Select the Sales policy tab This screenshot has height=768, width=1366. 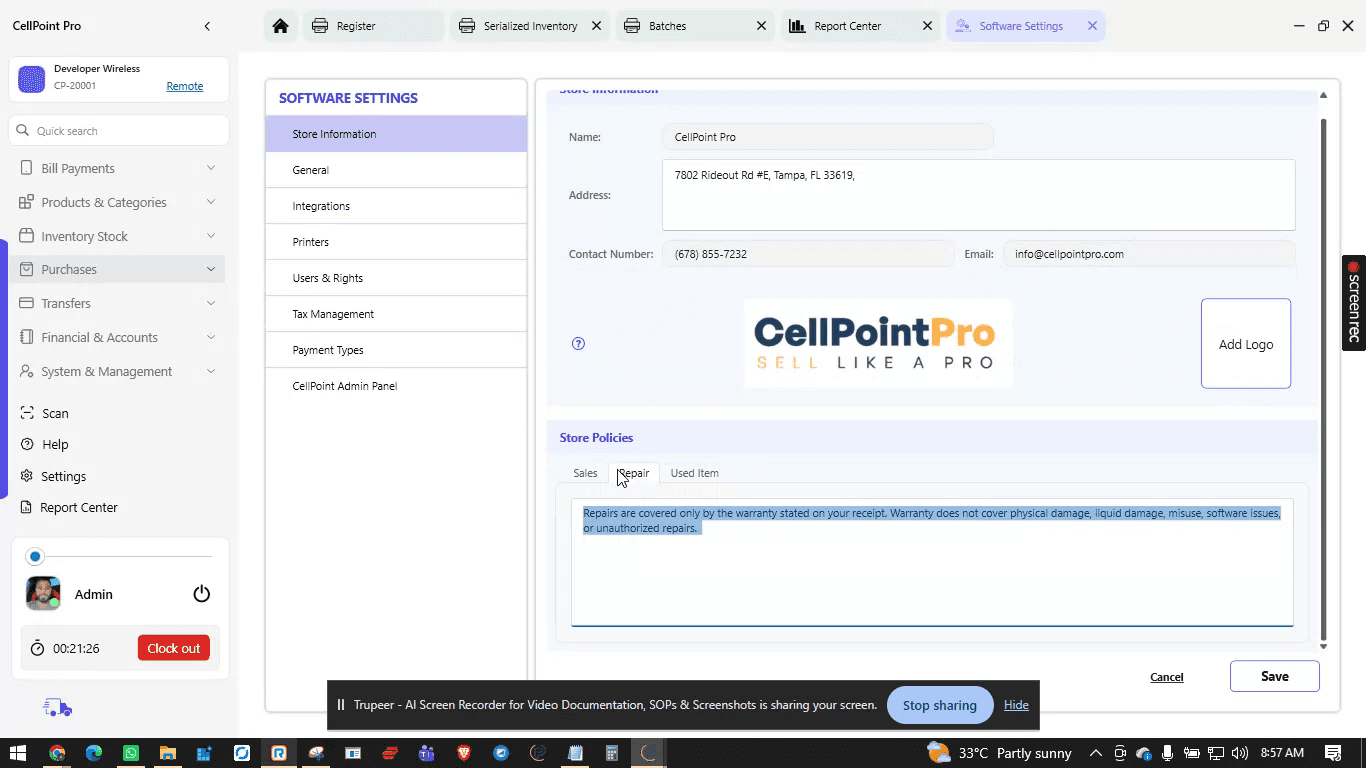585,473
